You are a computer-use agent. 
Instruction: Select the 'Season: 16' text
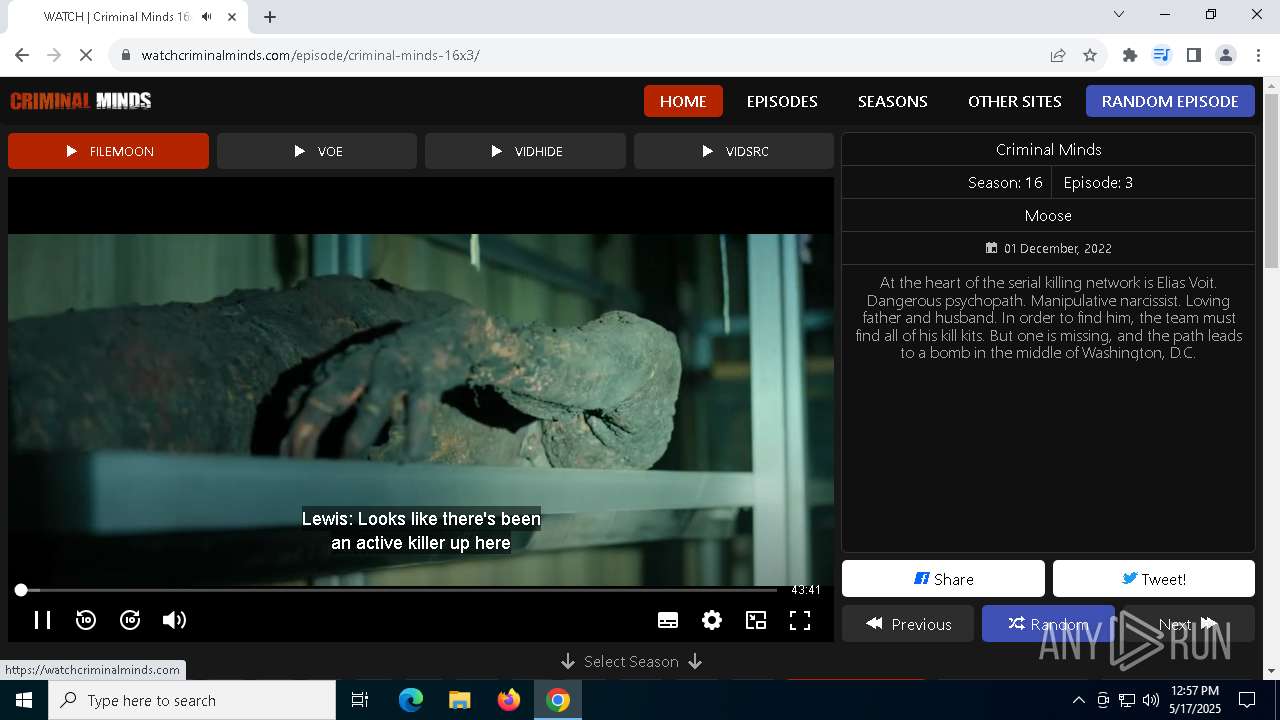pyautogui.click(x=1005, y=183)
